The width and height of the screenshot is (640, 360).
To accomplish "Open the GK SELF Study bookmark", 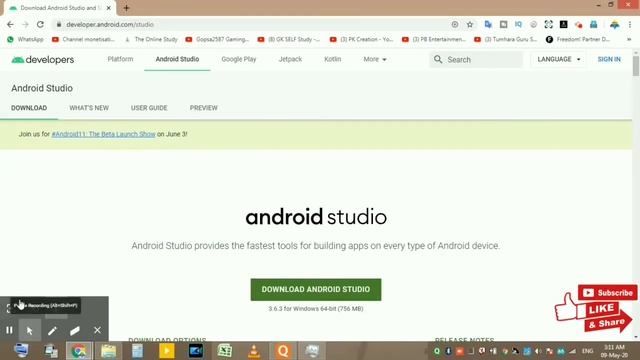I will (289, 39).
